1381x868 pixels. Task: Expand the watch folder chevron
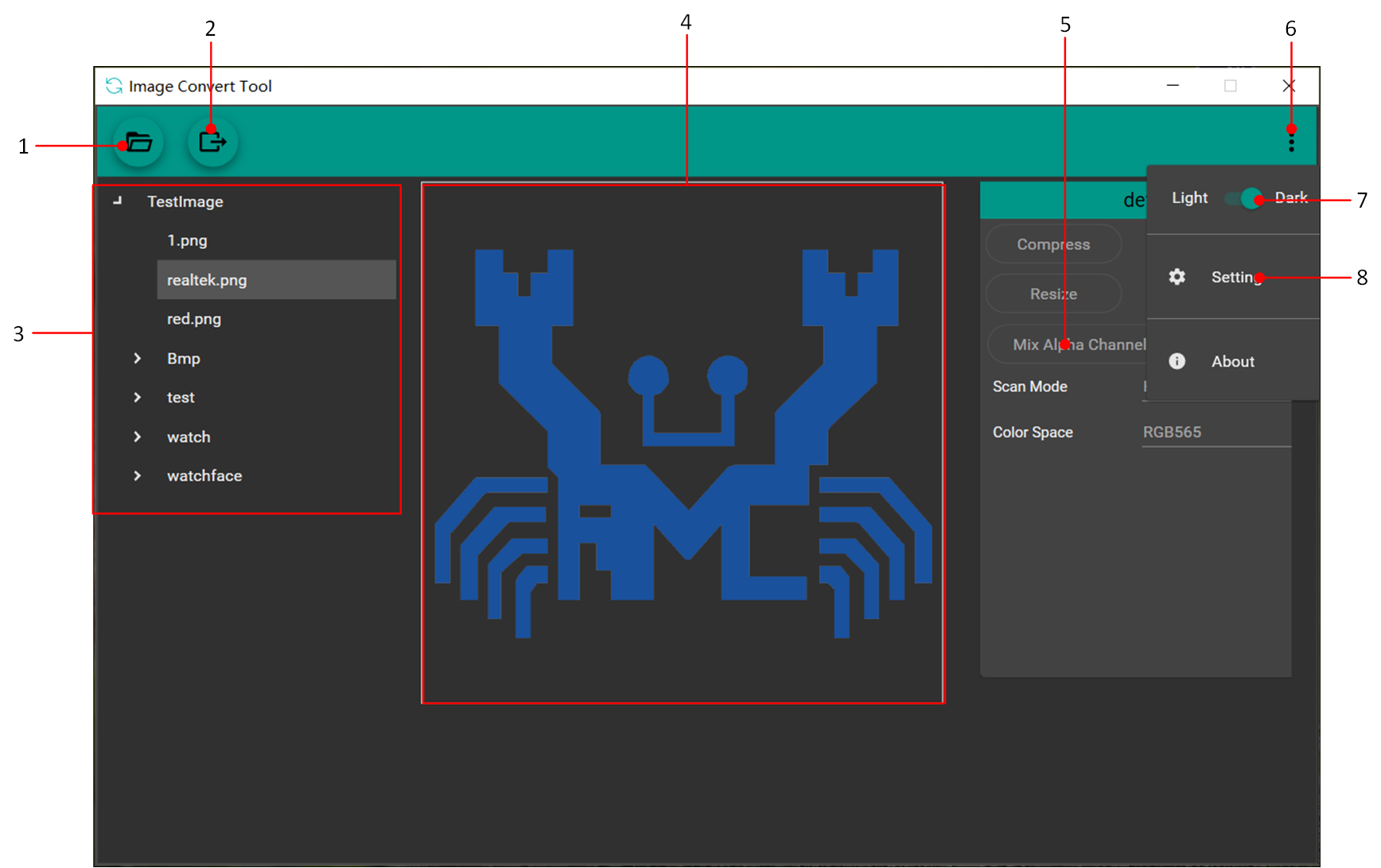coord(138,437)
